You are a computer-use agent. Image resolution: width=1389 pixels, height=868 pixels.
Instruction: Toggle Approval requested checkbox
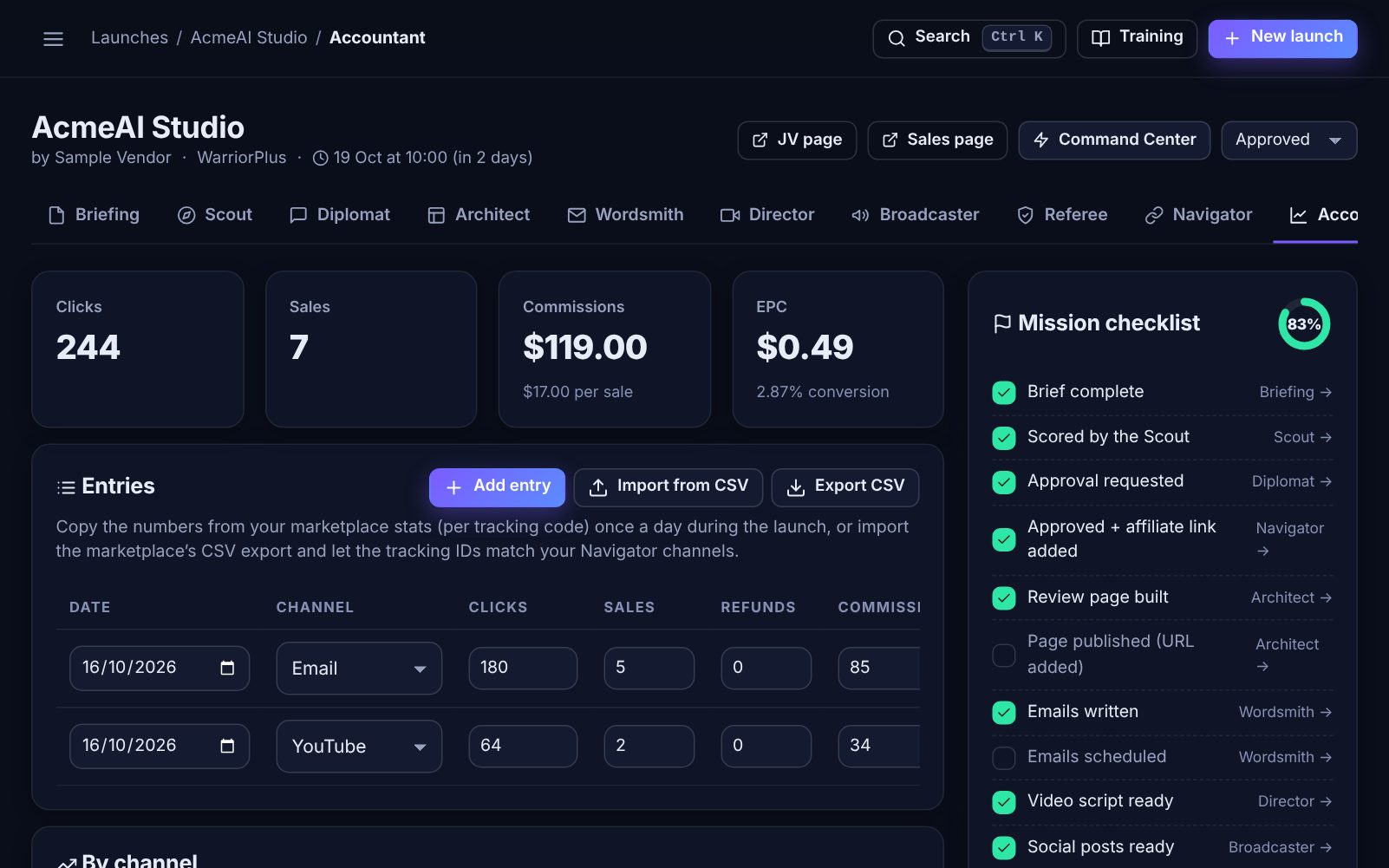[x=1004, y=482]
